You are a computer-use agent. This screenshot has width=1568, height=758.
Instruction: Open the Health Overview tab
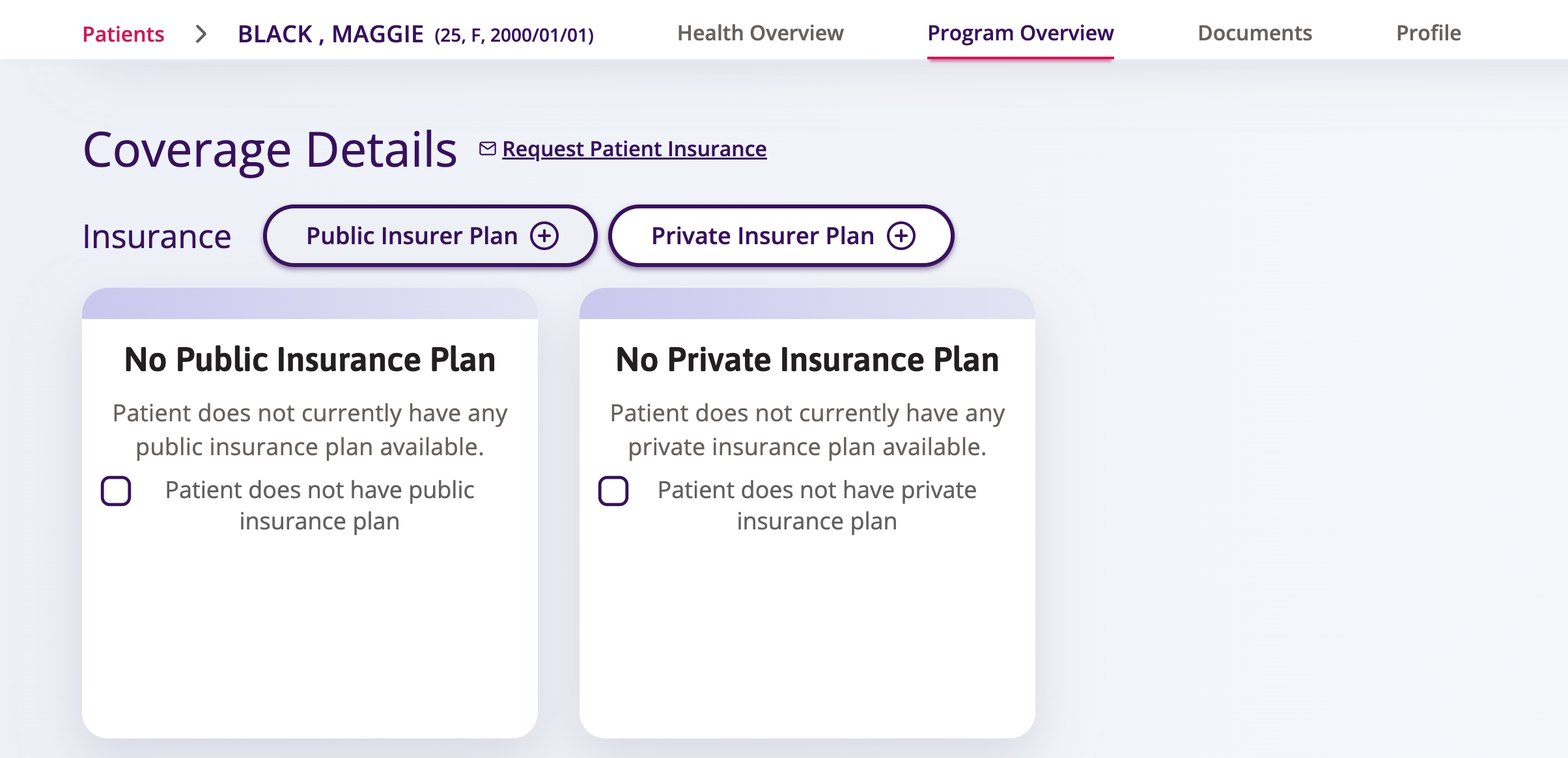point(760,33)
